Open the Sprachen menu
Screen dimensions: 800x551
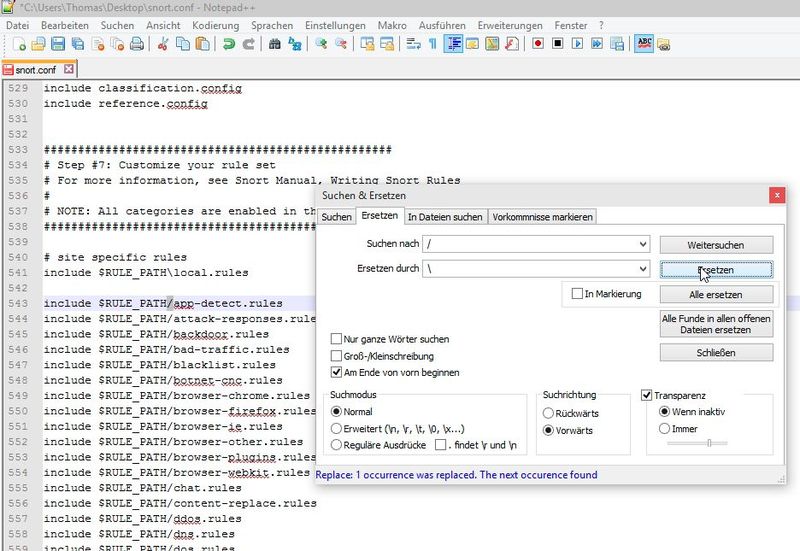[272, 26]
